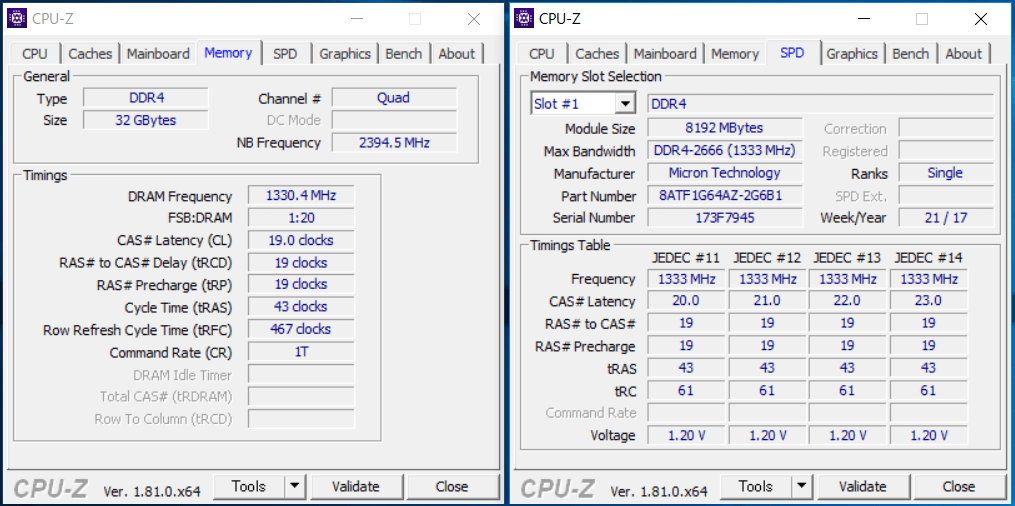Open Bench tab in right CPU-Z window
The image size is (1015, 506).
click(x=911, y=54)
